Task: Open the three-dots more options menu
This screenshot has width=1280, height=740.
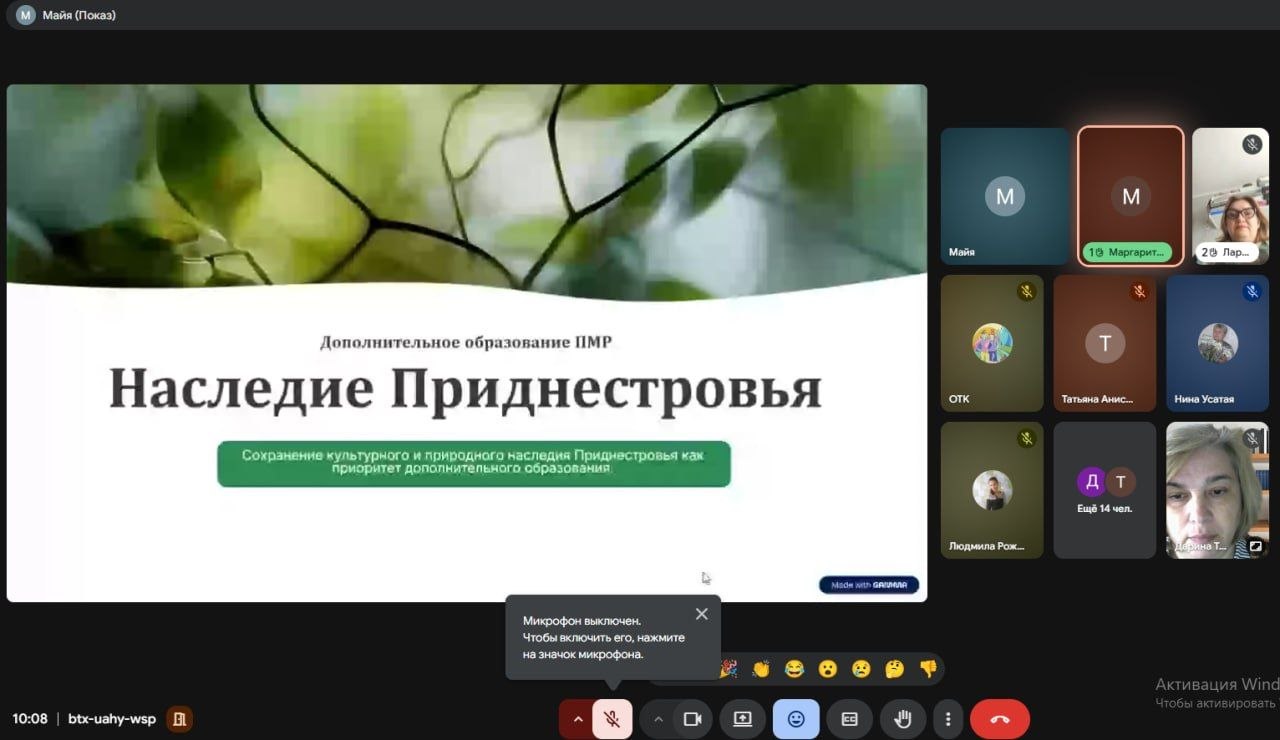Action: (x=947, y=719)
